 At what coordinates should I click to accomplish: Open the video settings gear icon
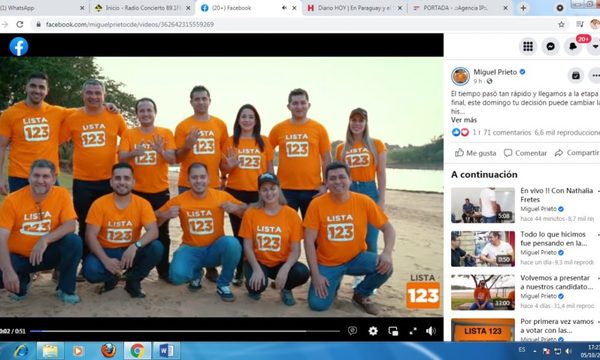(x=373, y=331)
